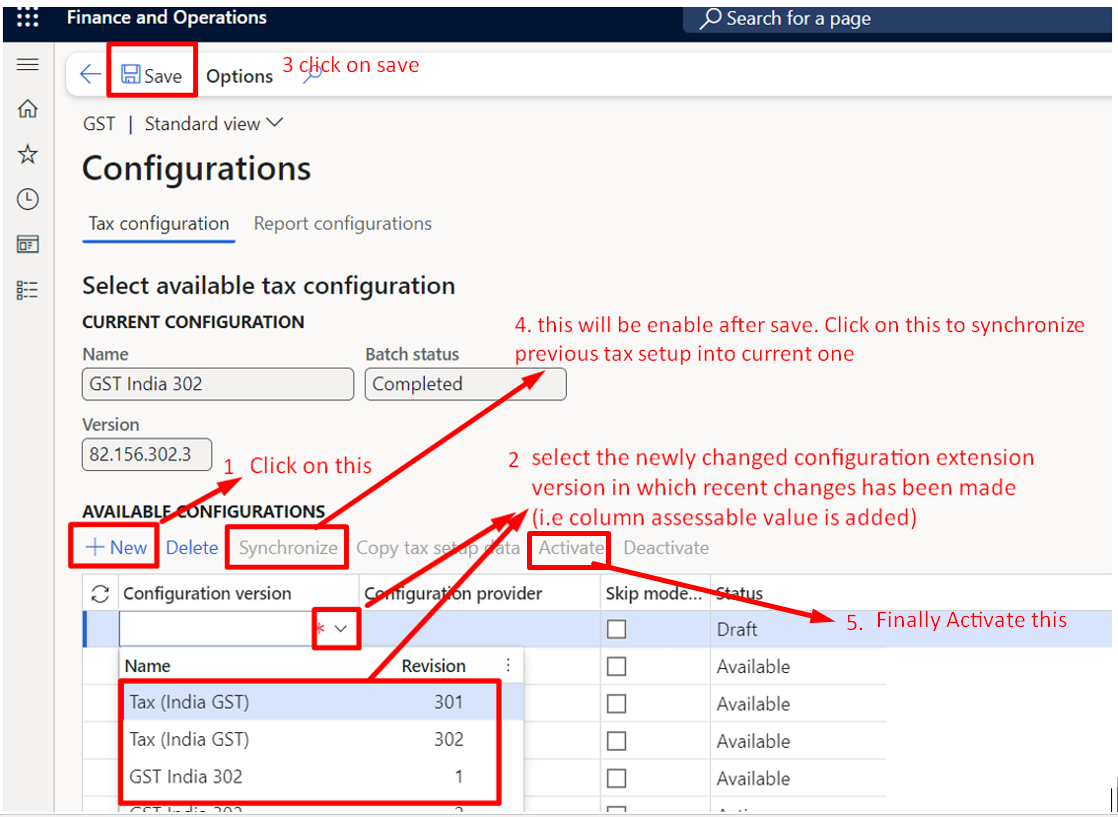Screen dimensions: 1118x817
Task: Sort by Configuration version column header
Action: coord(207,593)
